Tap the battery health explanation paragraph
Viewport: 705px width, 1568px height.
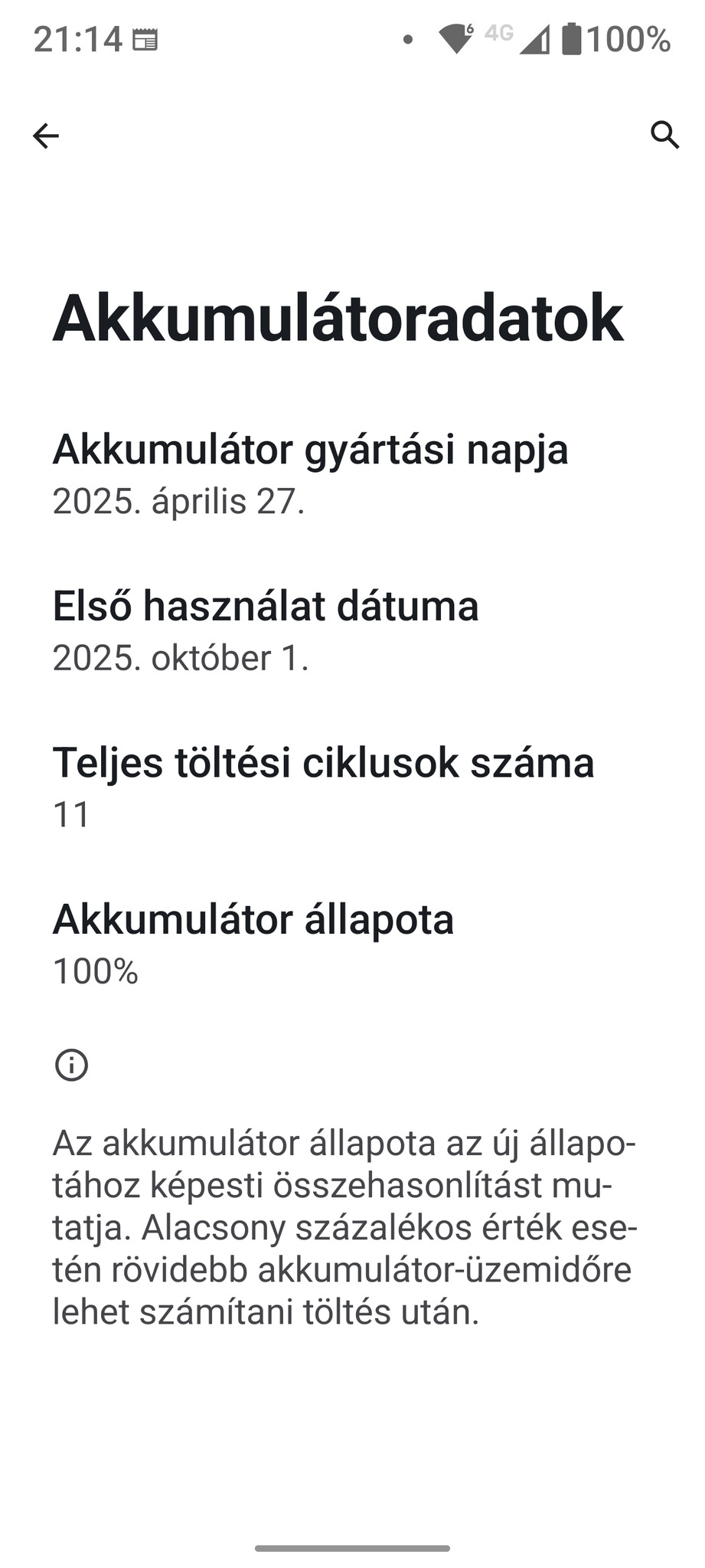click(344, 1227)
